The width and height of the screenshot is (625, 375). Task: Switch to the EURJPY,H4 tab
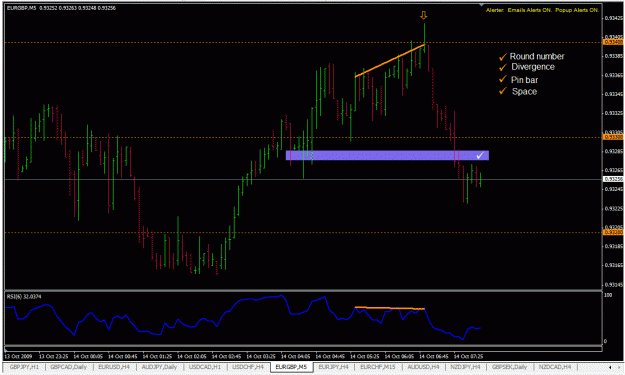click(333, 367)
